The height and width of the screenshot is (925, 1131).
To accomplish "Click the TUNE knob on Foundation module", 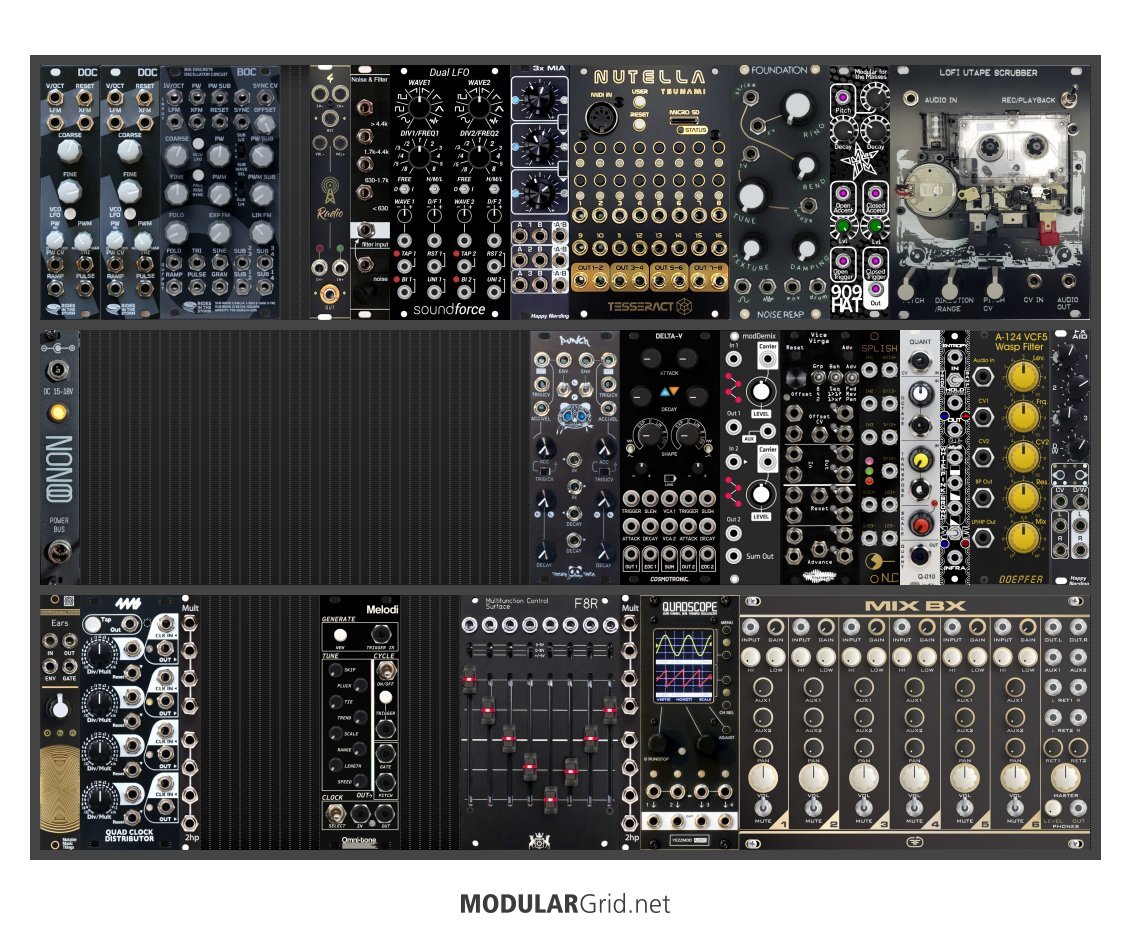I will 751,196.
